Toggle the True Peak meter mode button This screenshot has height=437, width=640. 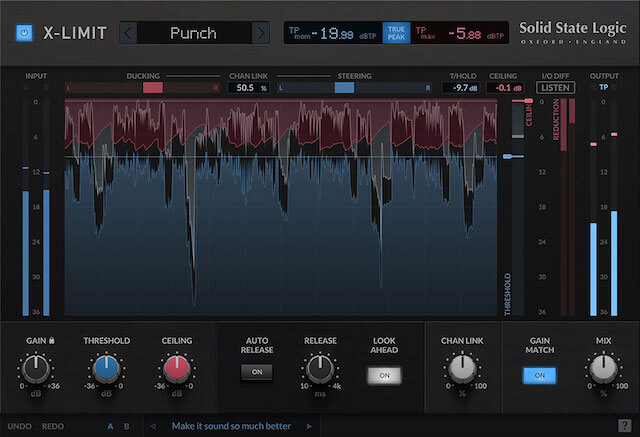396,33
